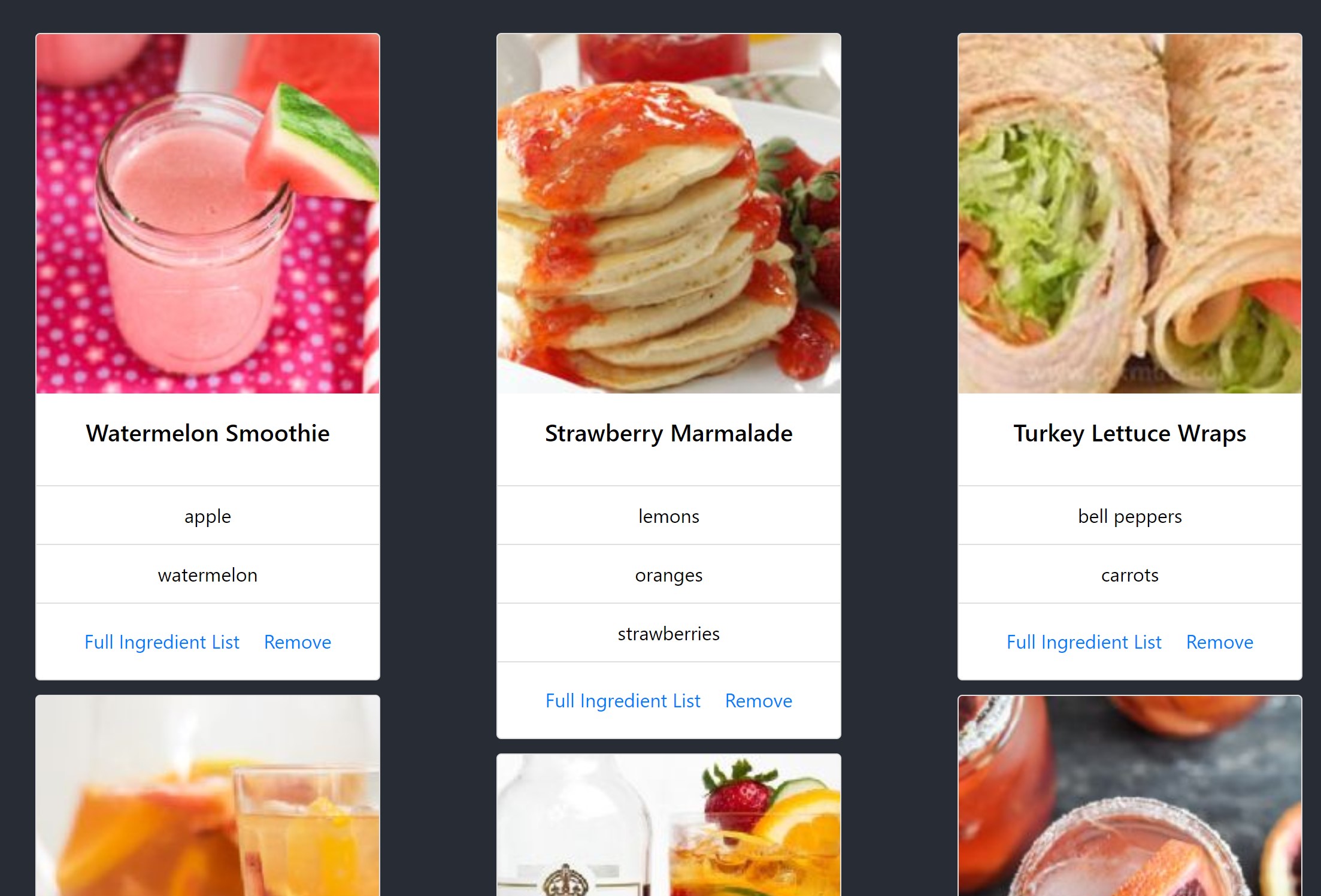This screenshot has width=1321, height=896.
Task: Click the Turkey Lettuce Wraps photo
Action: 1130,214
